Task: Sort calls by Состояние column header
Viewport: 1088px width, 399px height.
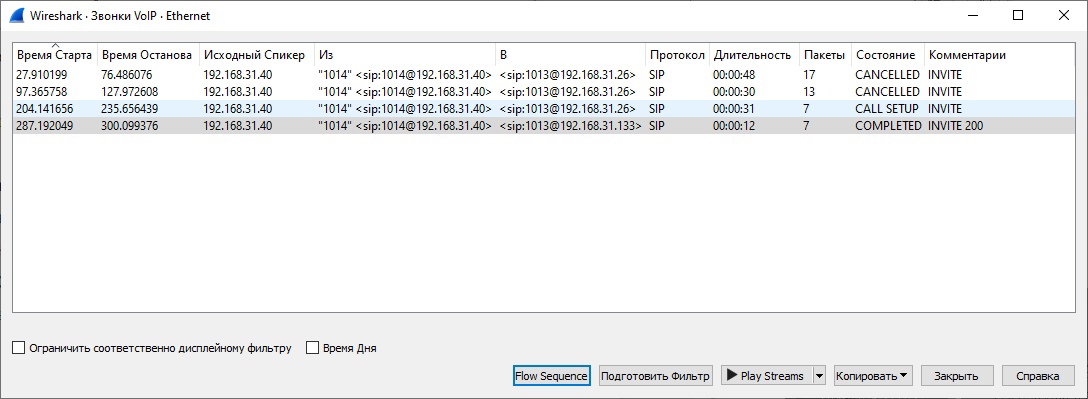Action: [887, 55]
